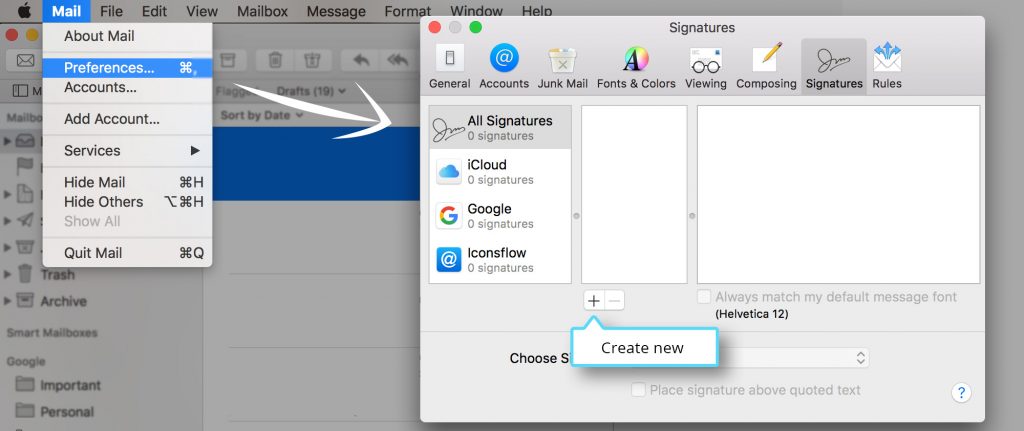
Task: Select All Signatures in account list
Action: 500,128
